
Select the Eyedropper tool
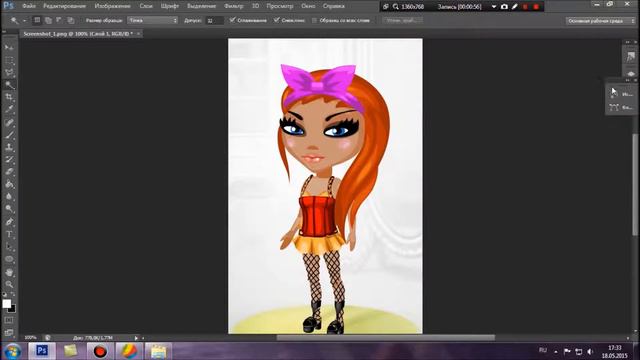point(9,109)
